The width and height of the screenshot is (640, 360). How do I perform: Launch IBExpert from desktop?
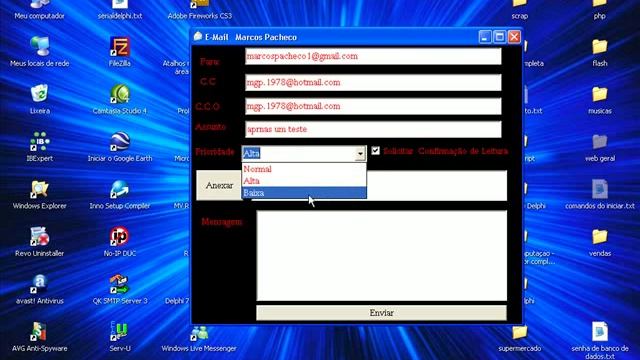click(x=39, y=147)
